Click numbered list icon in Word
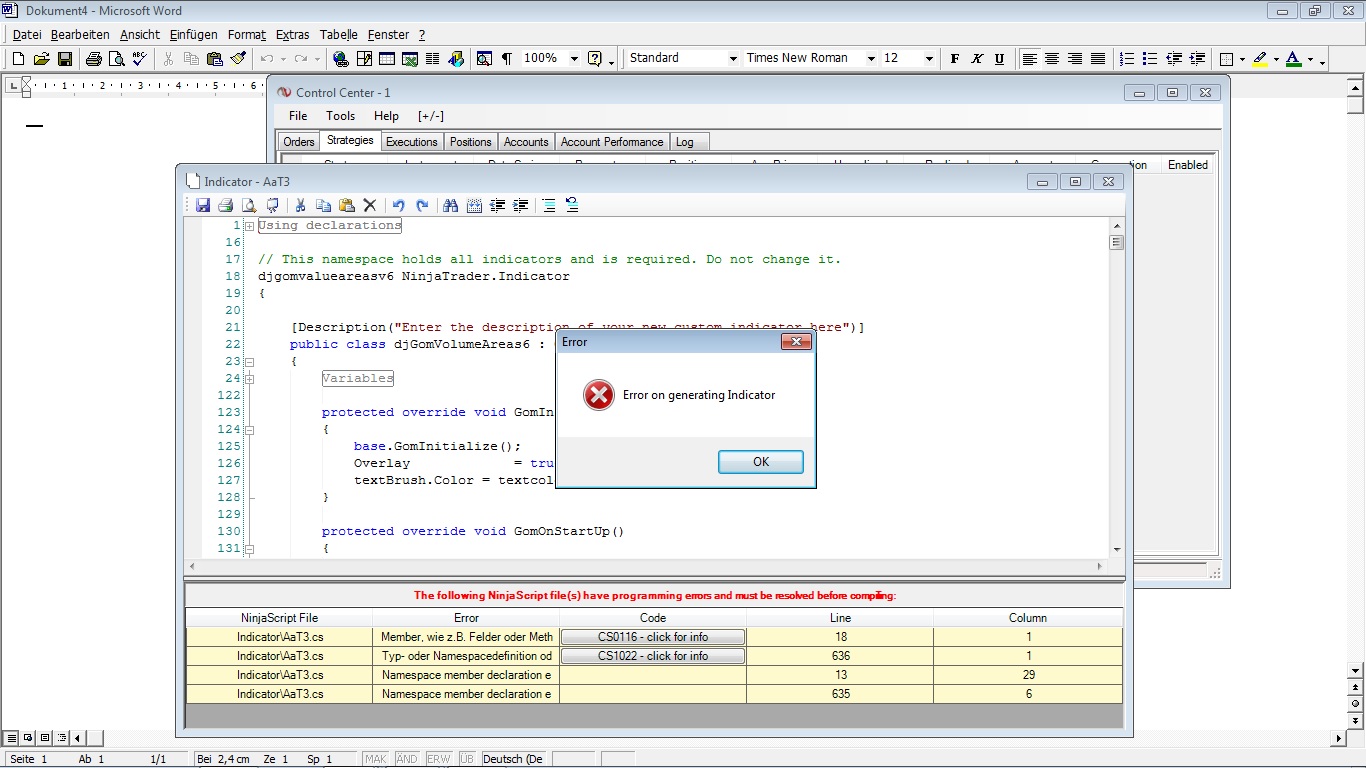The image size is (1366, 768). coord(1127,59)
